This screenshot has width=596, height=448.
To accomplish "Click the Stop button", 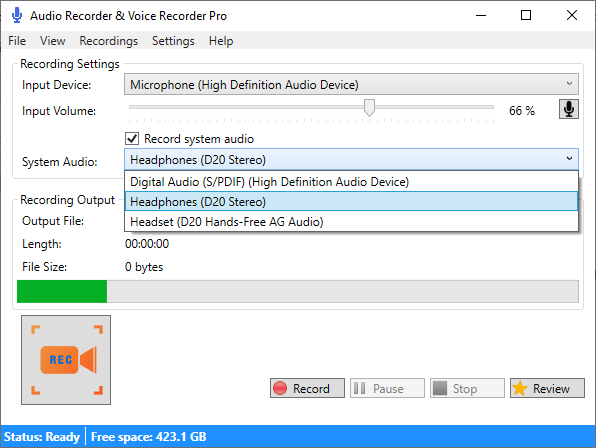I will [467, 388].
